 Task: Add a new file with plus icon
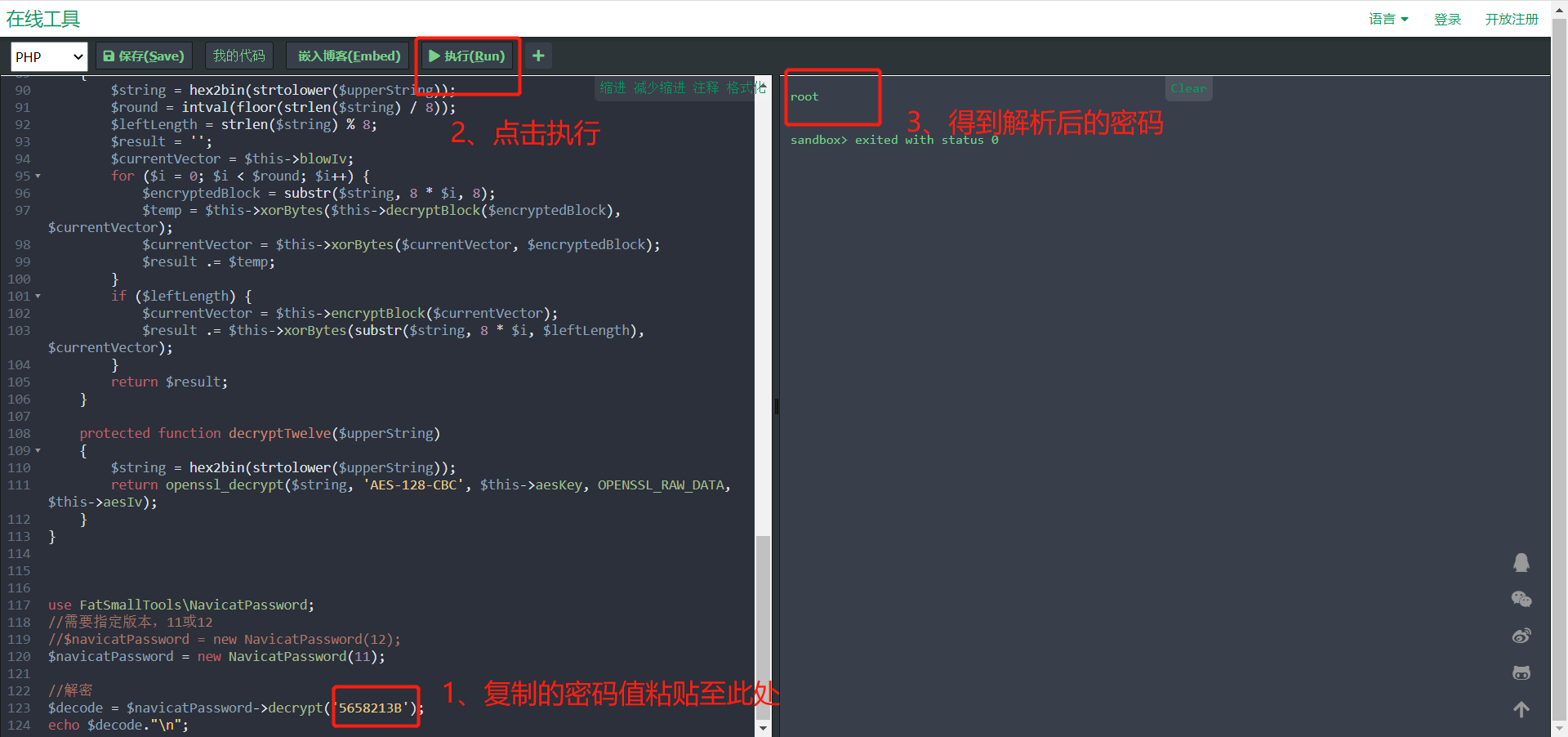click(538, 56)
